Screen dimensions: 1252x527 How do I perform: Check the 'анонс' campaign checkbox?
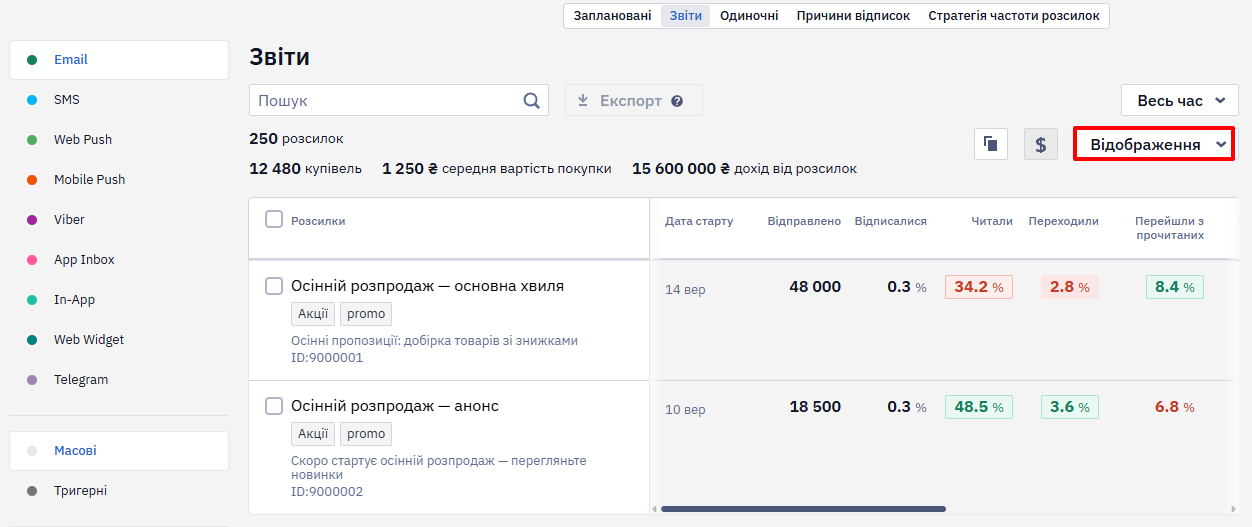click(274, 406)
